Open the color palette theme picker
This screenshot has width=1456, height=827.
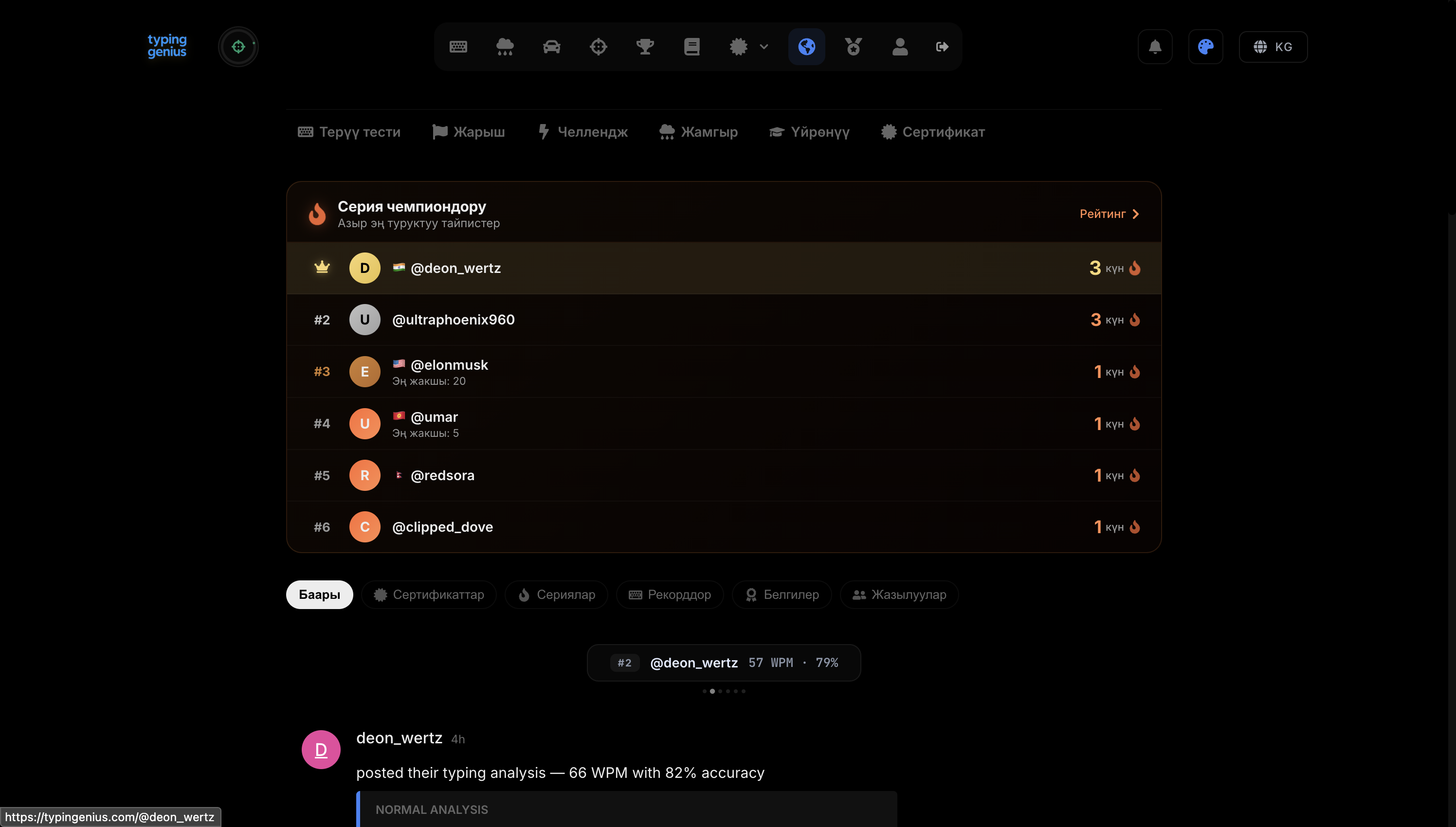coord(1205,47)
